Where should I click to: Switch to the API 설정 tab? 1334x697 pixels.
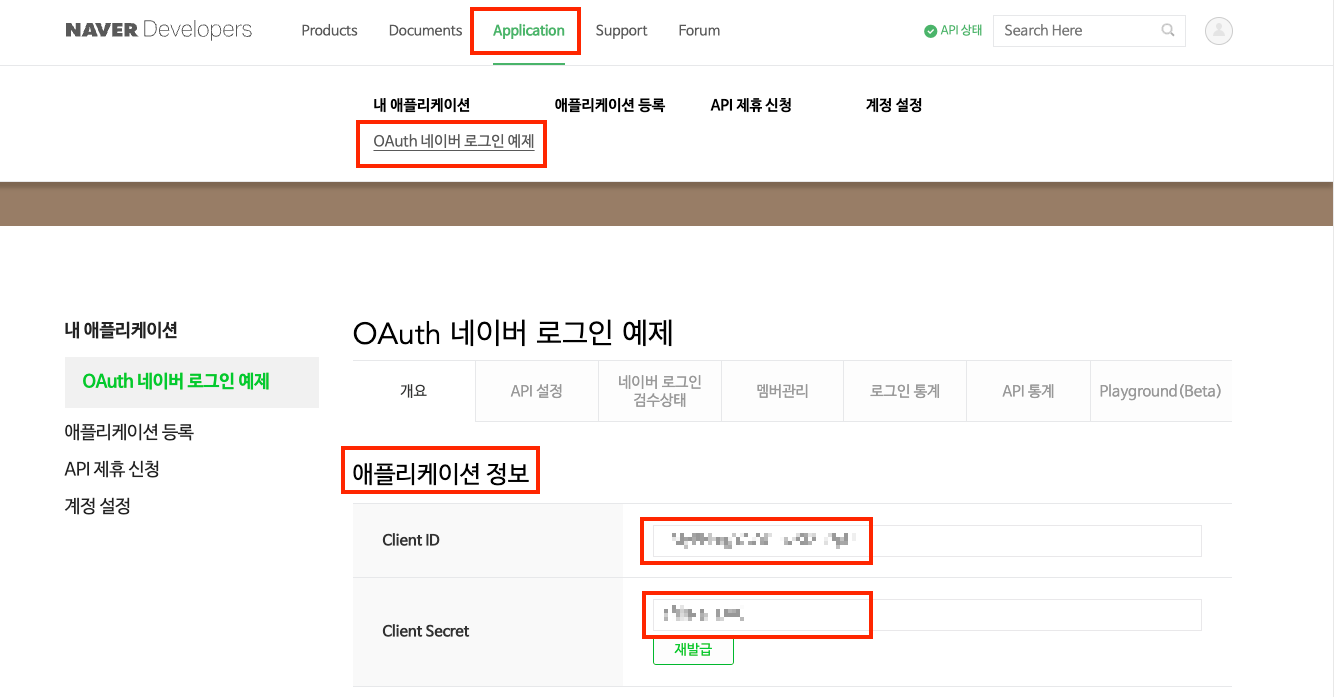(537, 391)
